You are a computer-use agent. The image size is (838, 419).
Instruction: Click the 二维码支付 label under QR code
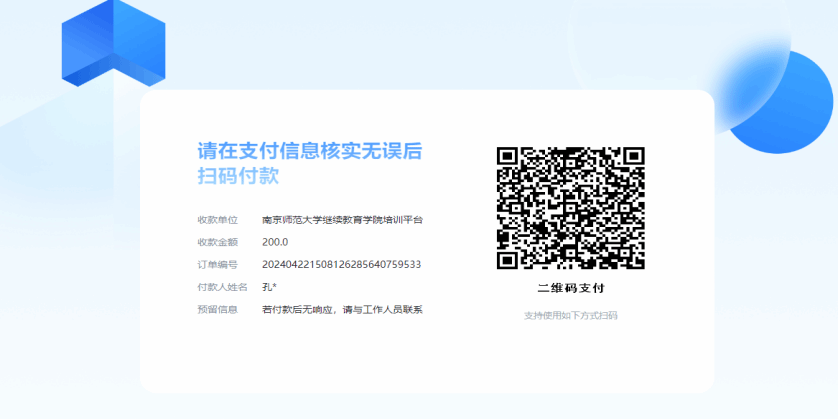pyautogui.click(x=570, y=288)
